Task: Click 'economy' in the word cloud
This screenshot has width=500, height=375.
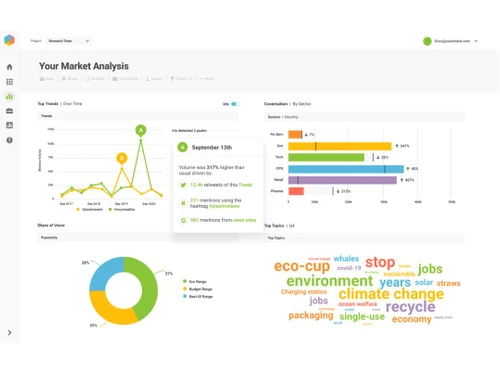Action: 412,319
